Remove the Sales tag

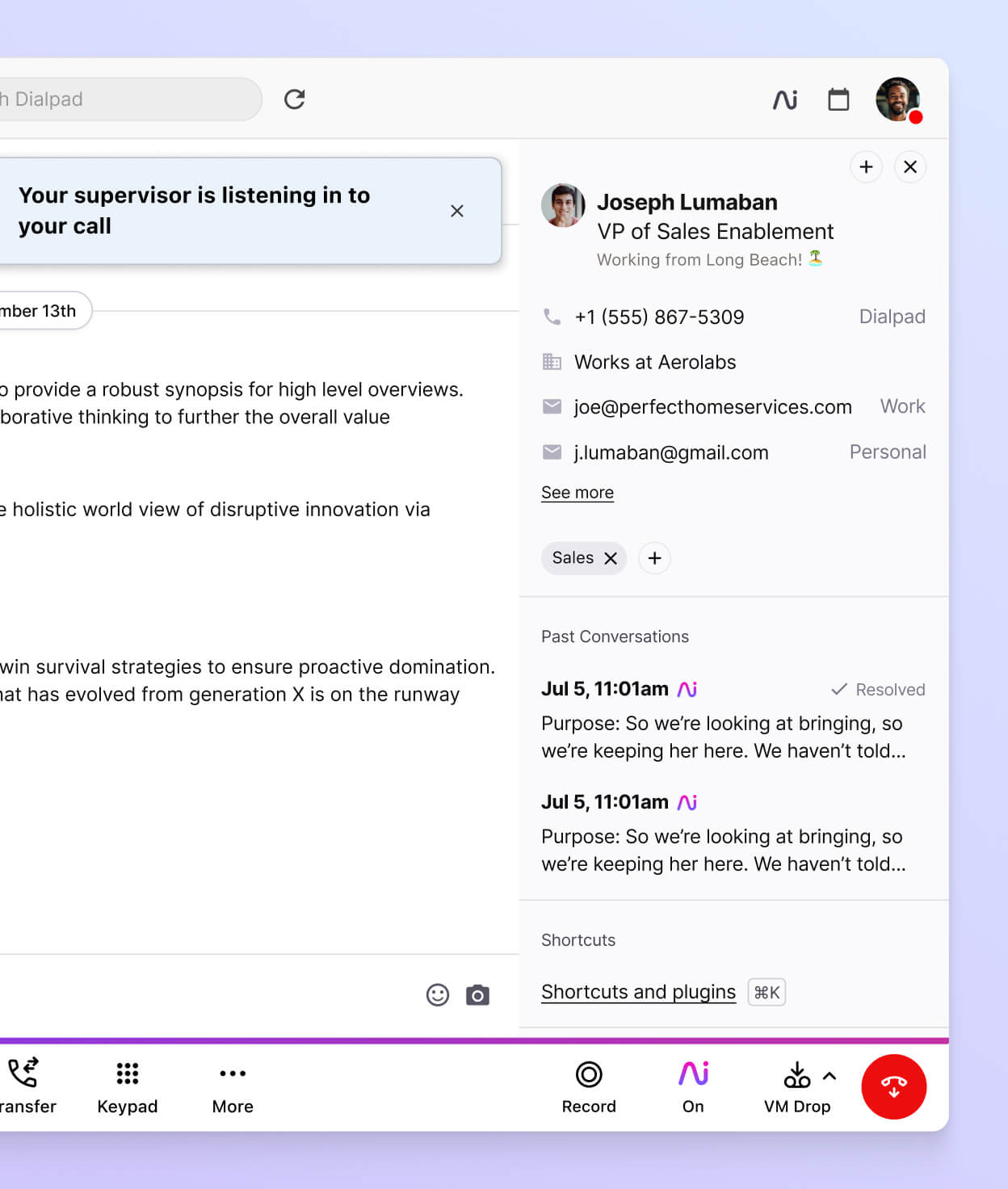point(611,558)
